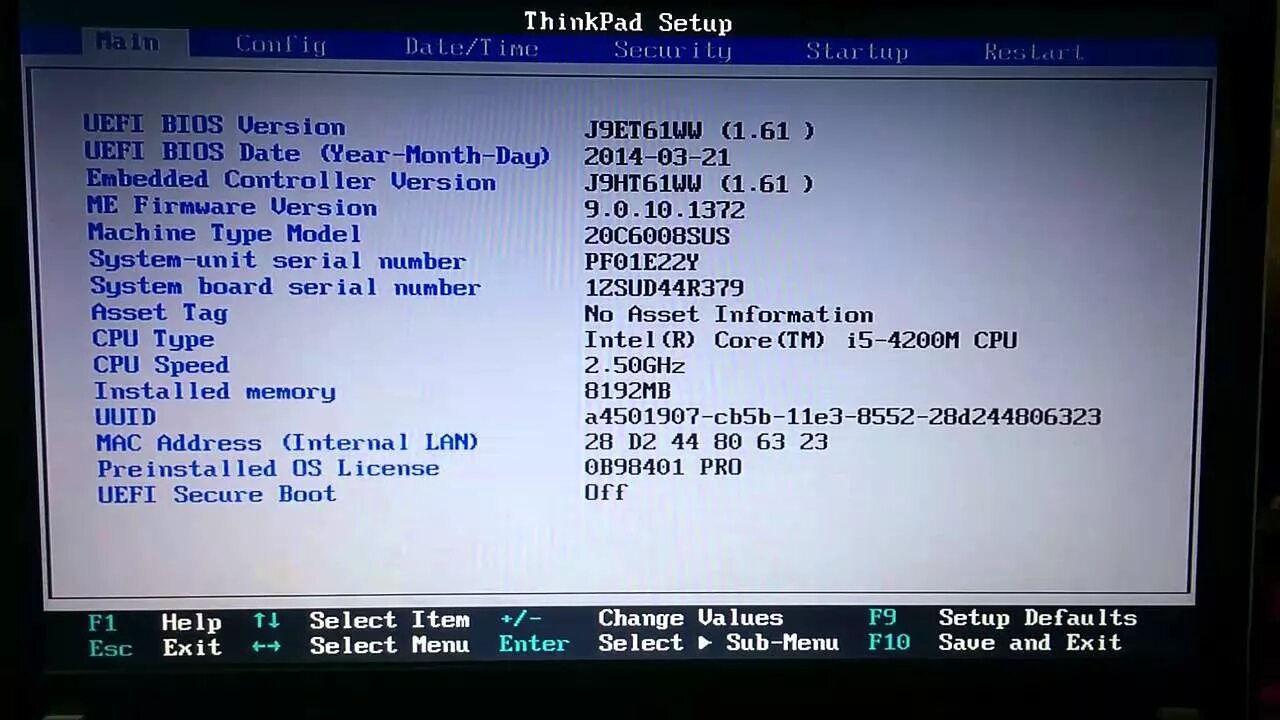Select the CPU Type label

(153, 339)
